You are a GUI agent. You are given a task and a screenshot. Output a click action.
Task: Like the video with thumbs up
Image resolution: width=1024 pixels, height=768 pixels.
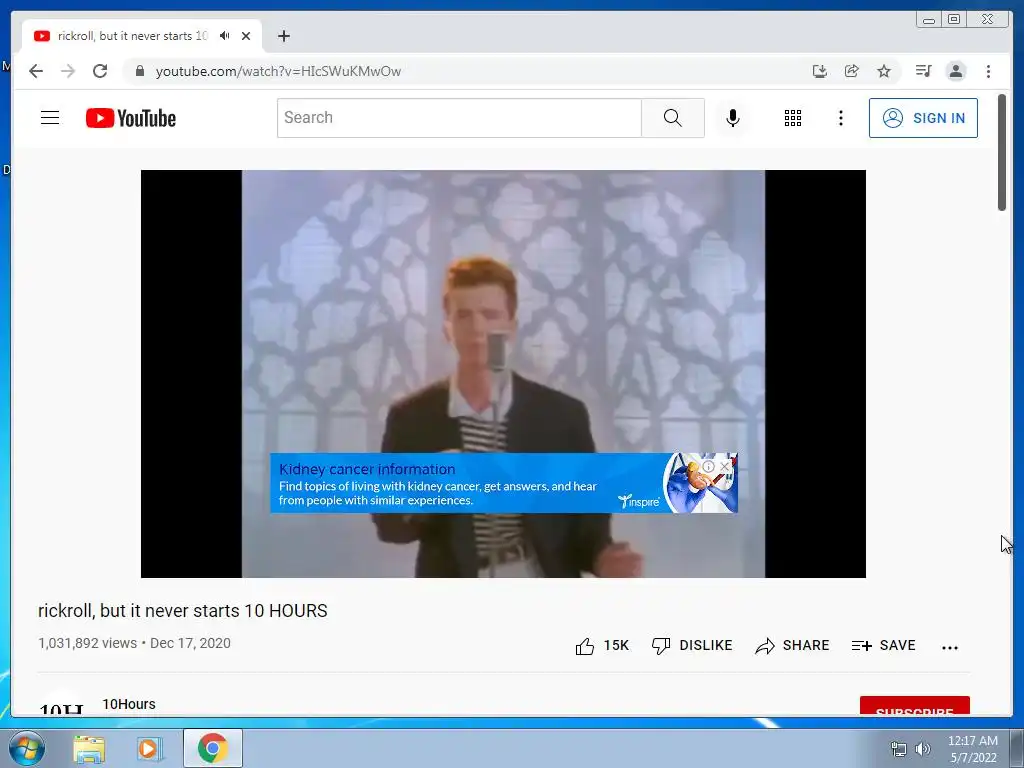[601, 646]
